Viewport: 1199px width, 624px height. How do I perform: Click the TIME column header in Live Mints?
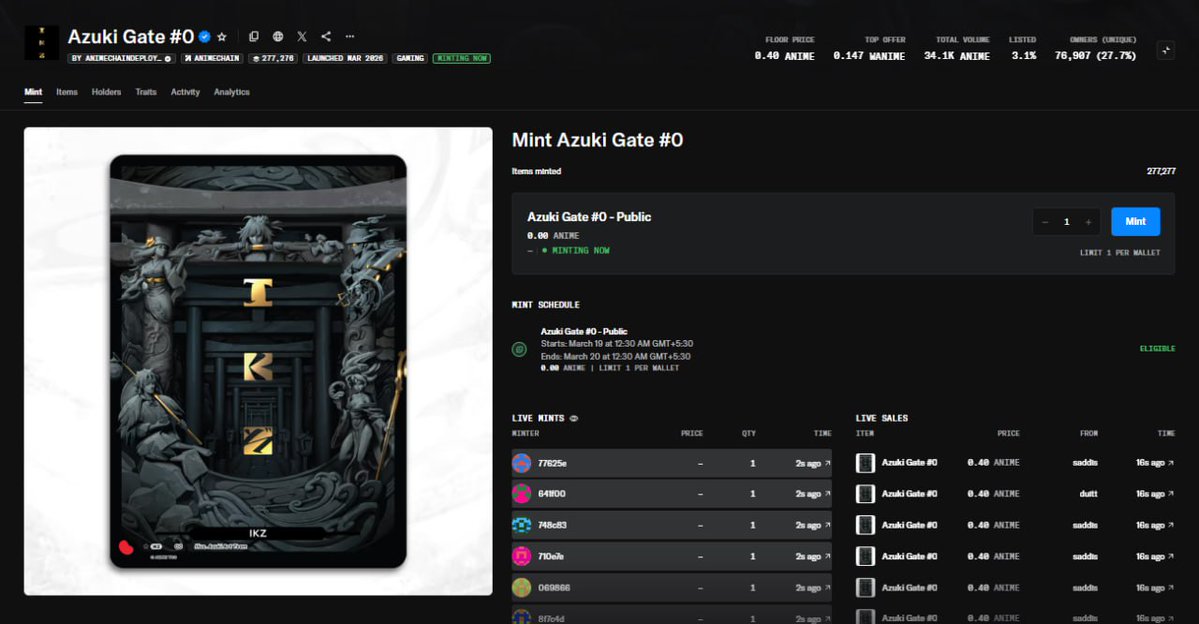(x=822, y=434)
